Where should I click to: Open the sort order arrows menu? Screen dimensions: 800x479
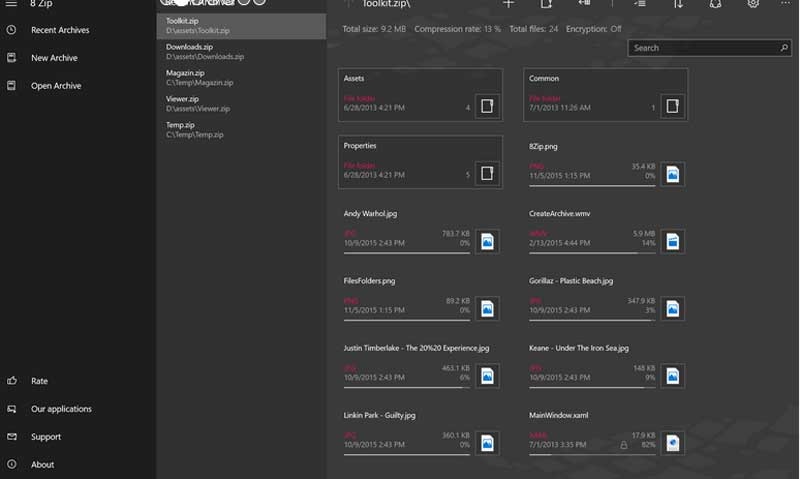678,5
